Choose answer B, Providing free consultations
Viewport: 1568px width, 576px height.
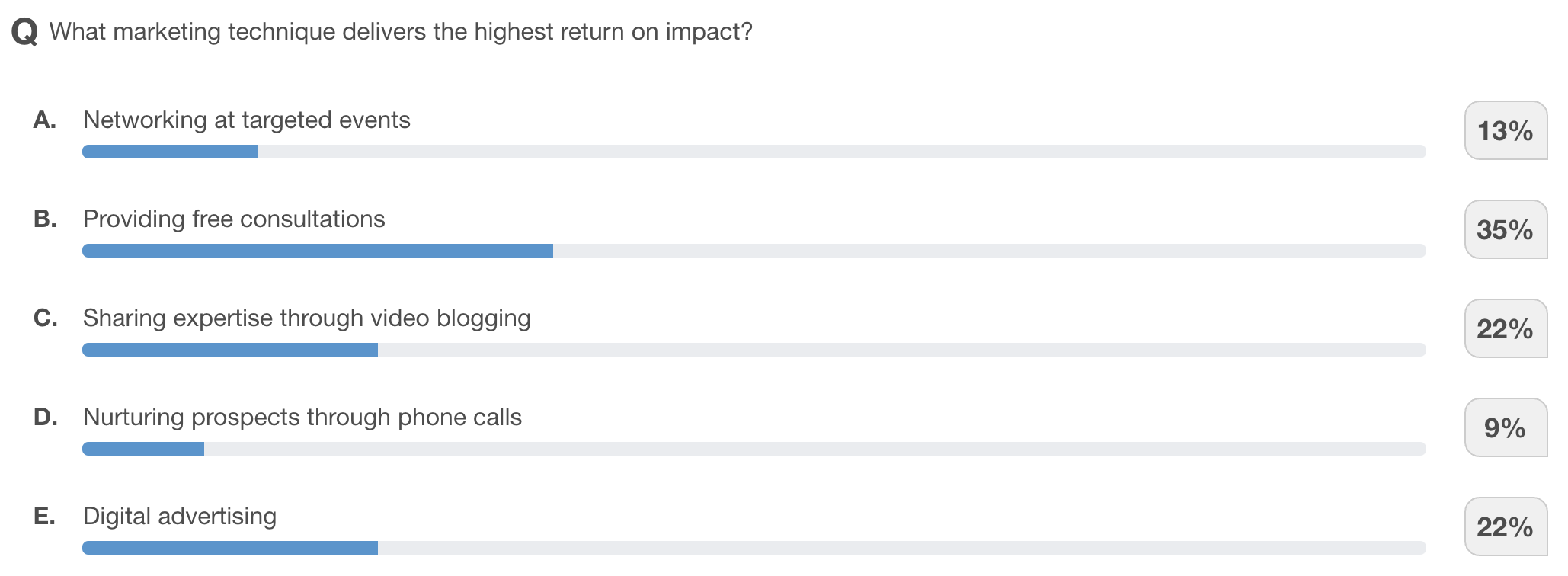tap(234, 219)
